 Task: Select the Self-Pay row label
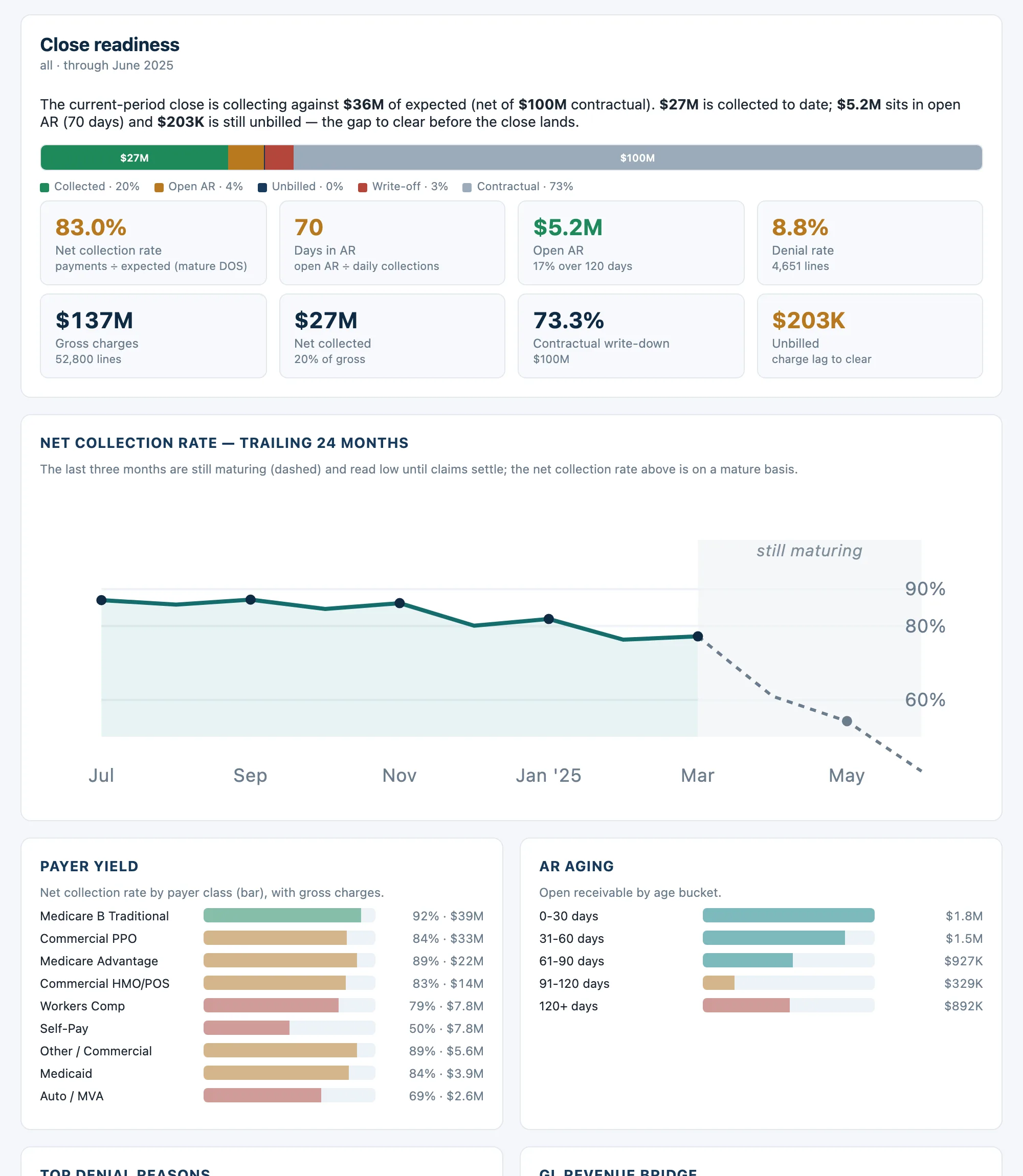click(64, 1029)
